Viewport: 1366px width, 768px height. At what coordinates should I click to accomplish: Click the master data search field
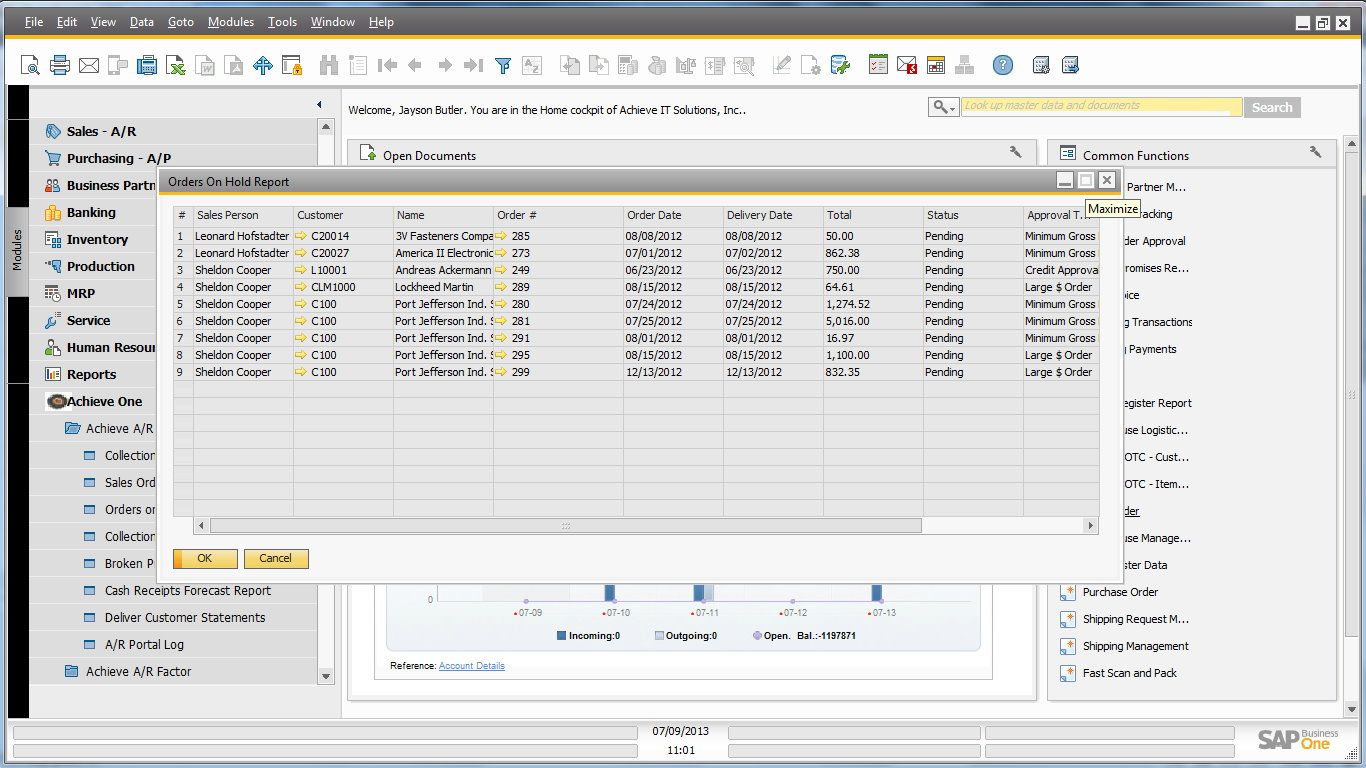pyautogui.click(x=1102, y=106)
